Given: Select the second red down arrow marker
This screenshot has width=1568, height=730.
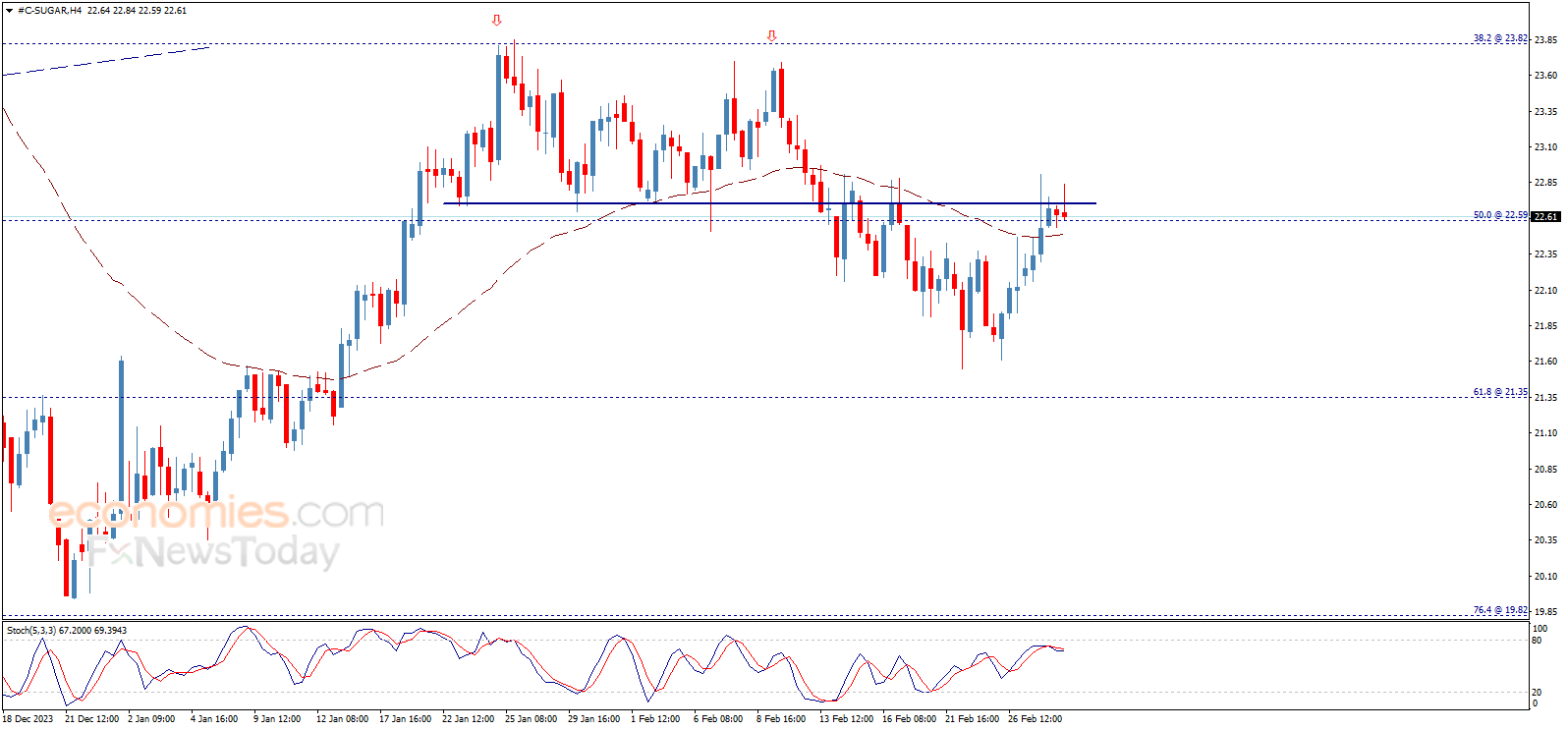Looking at the screenshot, I should [x=771, y=36].
